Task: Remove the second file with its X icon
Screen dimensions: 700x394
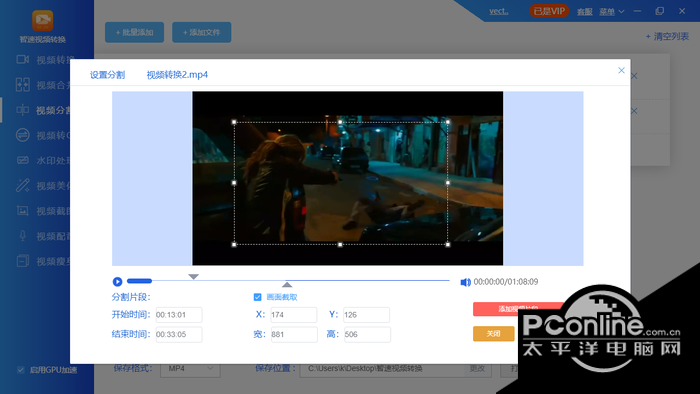Action: [x=634, y=111]
